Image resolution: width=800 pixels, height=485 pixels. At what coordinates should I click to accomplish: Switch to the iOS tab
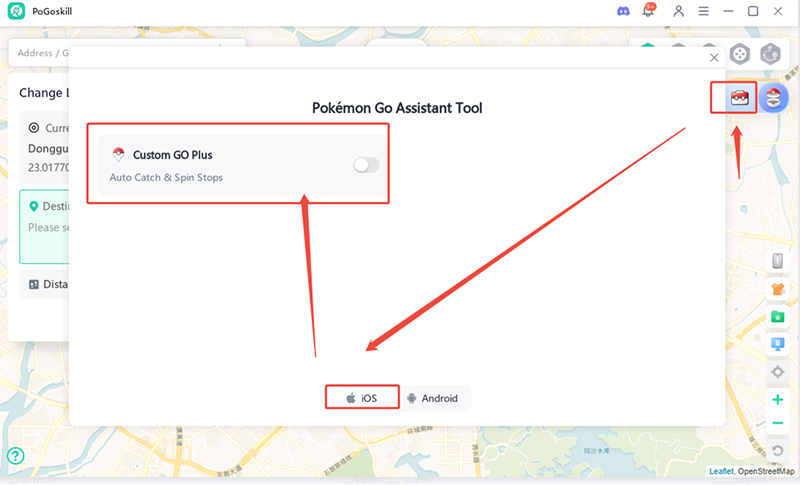(362, 398)
